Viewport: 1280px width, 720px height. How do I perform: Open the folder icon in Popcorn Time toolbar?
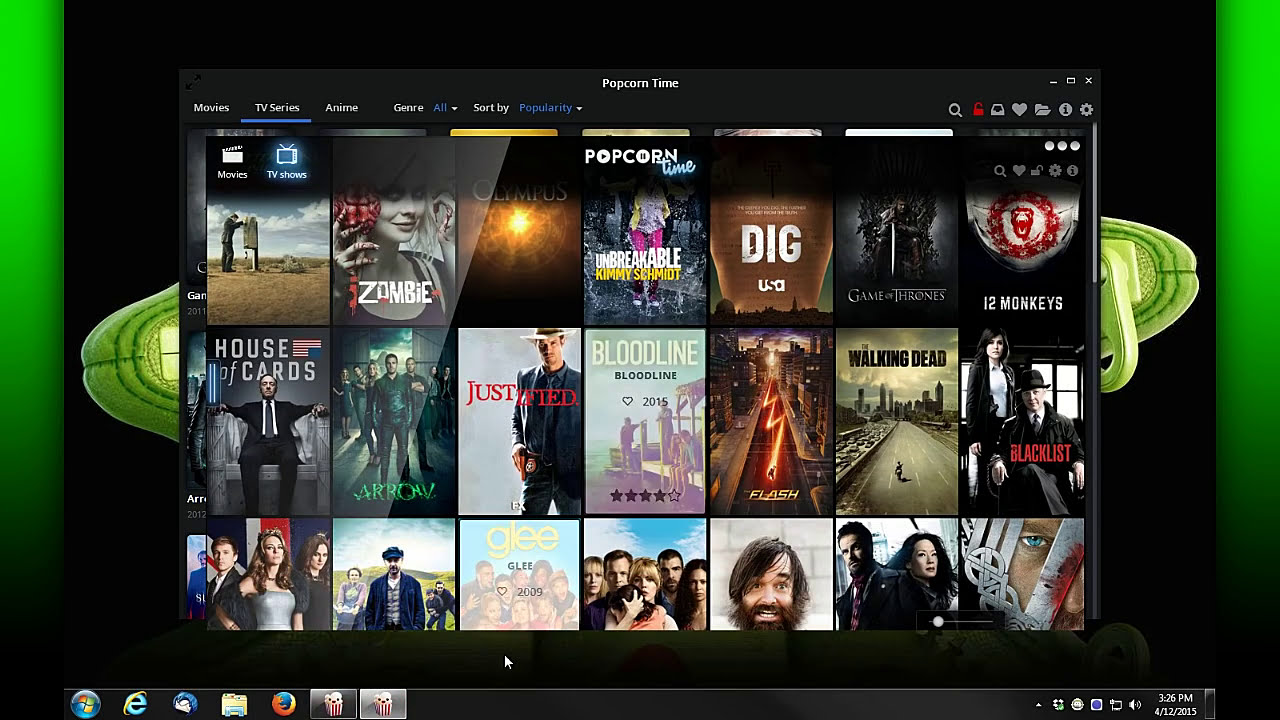(x=1042, y=109)
